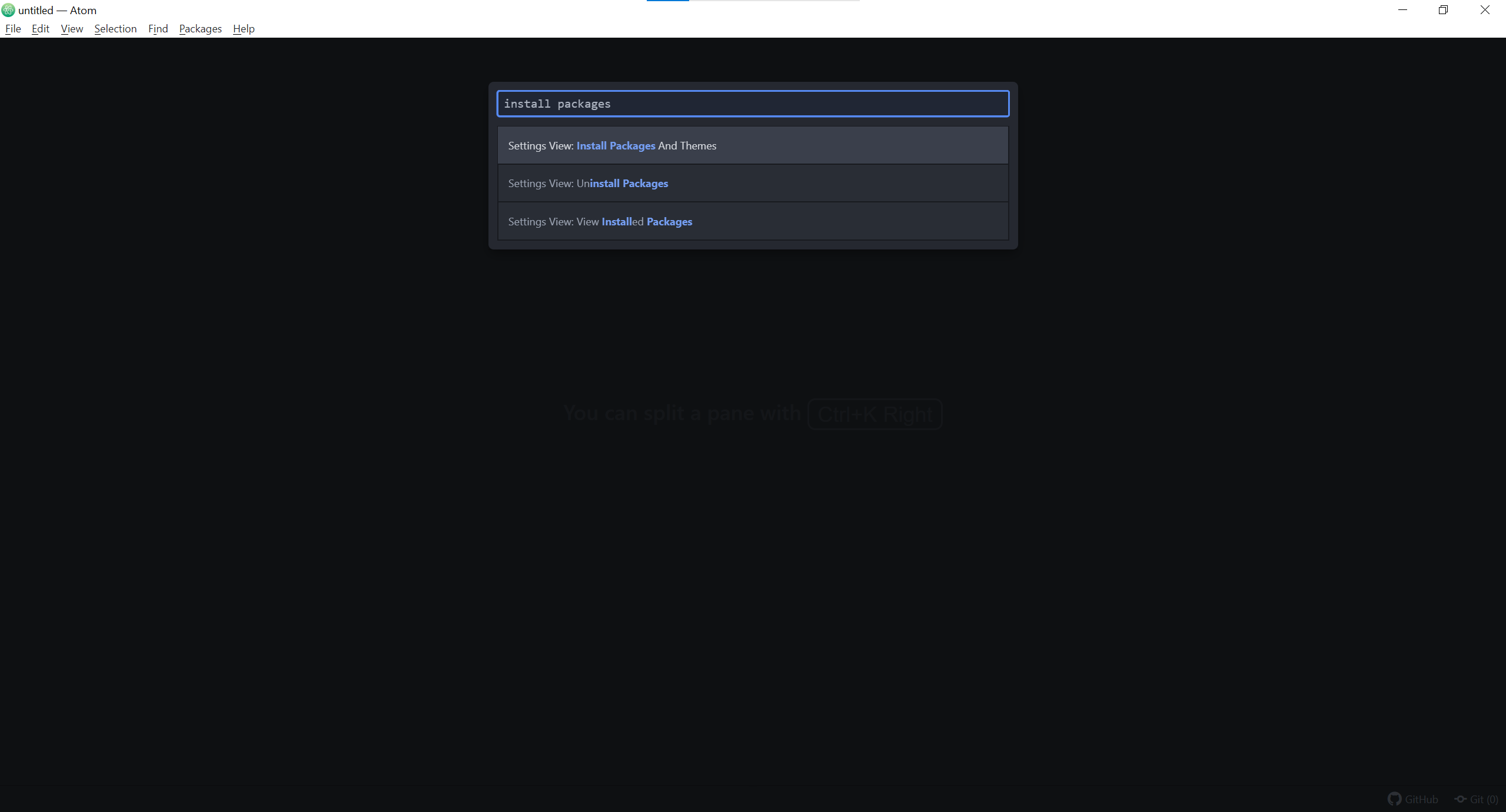The width and height of the screenshot is (1506, 812).
Task: Select Settings View: Install Packages And Themes
Action: point(753,145)
